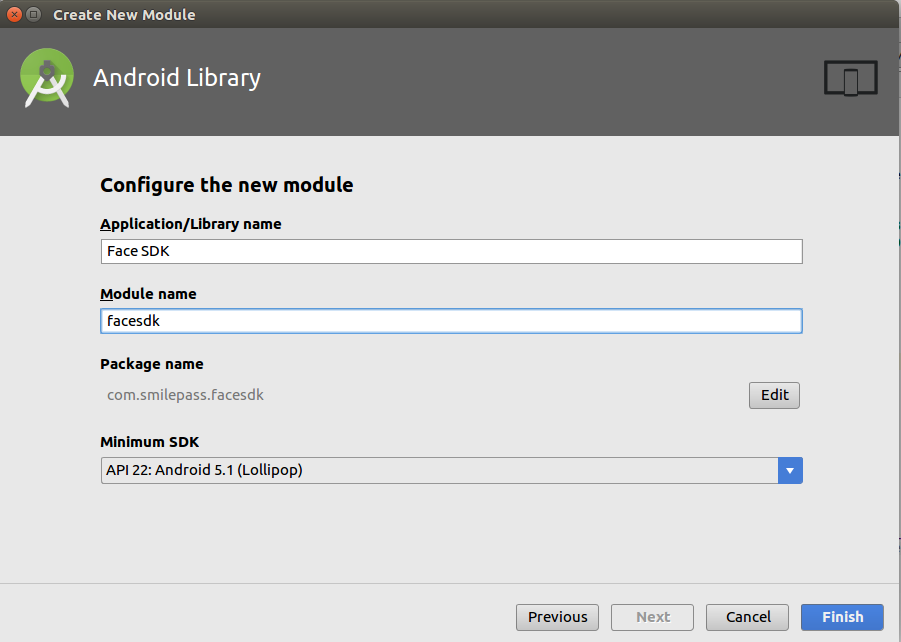This screenshot has height=642, width=901.
Task: Click the Configure the new module heading
Action: (226, 185)
